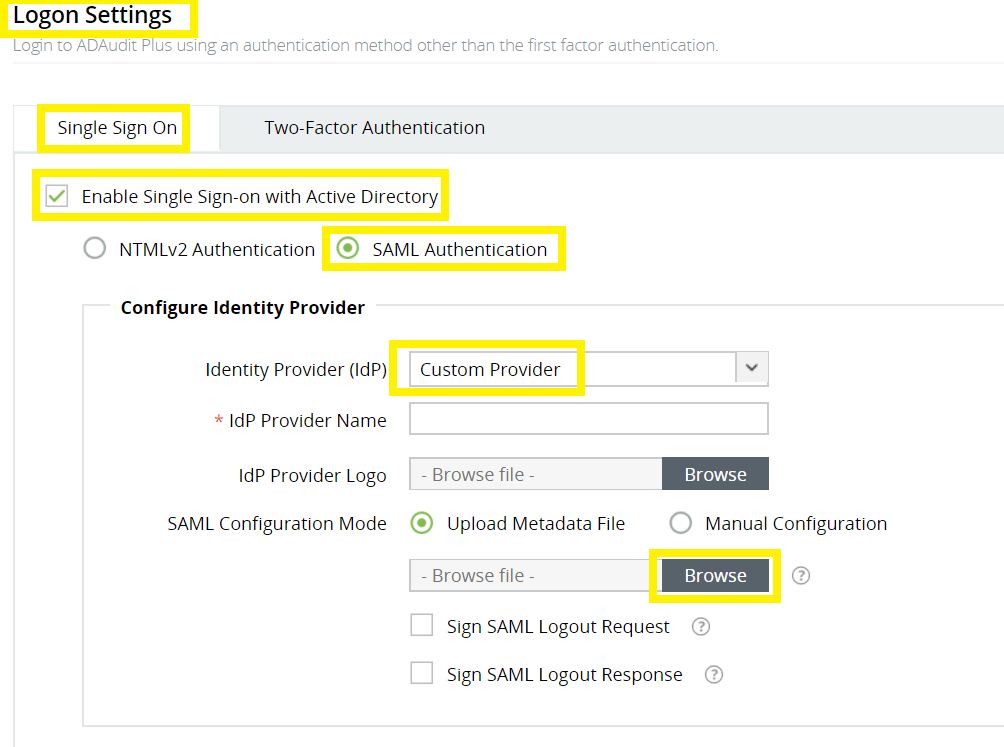Open help icon beside Sign SAML Logout Request
1004x747 pixels.
click(x=701, y=626)
